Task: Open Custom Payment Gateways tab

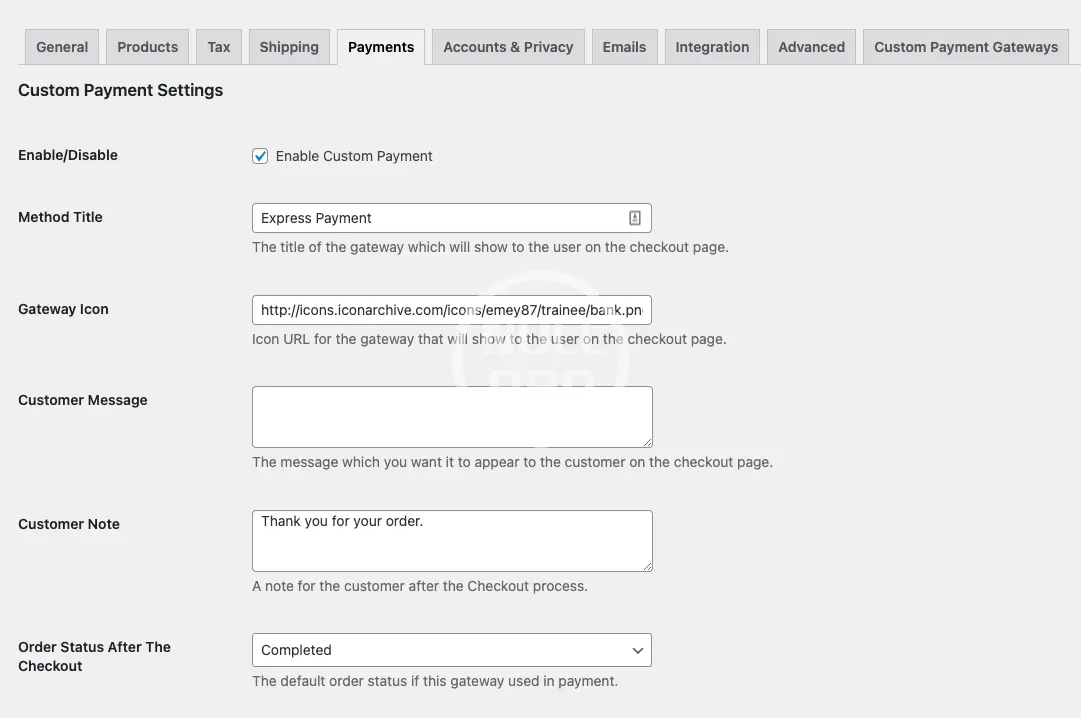Action: coord(965,47)
